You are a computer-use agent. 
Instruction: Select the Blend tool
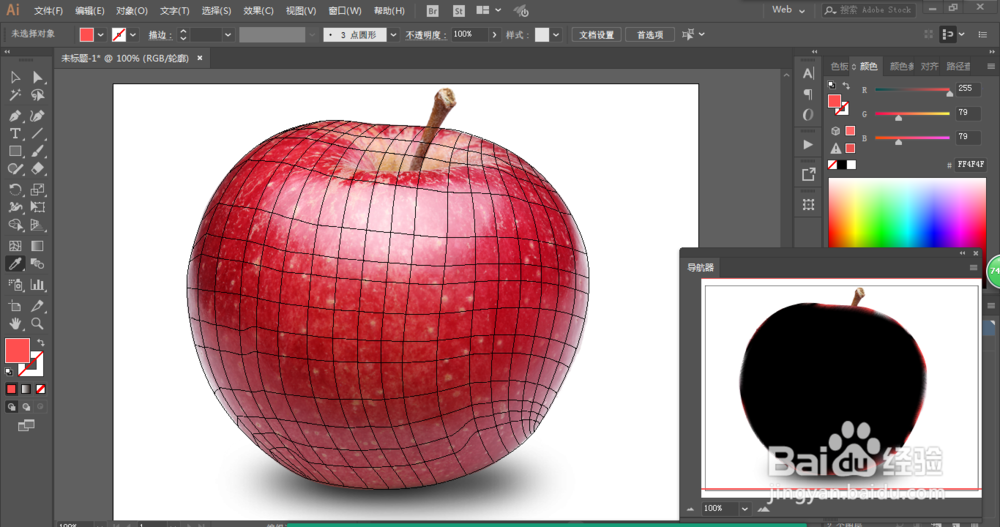tap(38, 264)
